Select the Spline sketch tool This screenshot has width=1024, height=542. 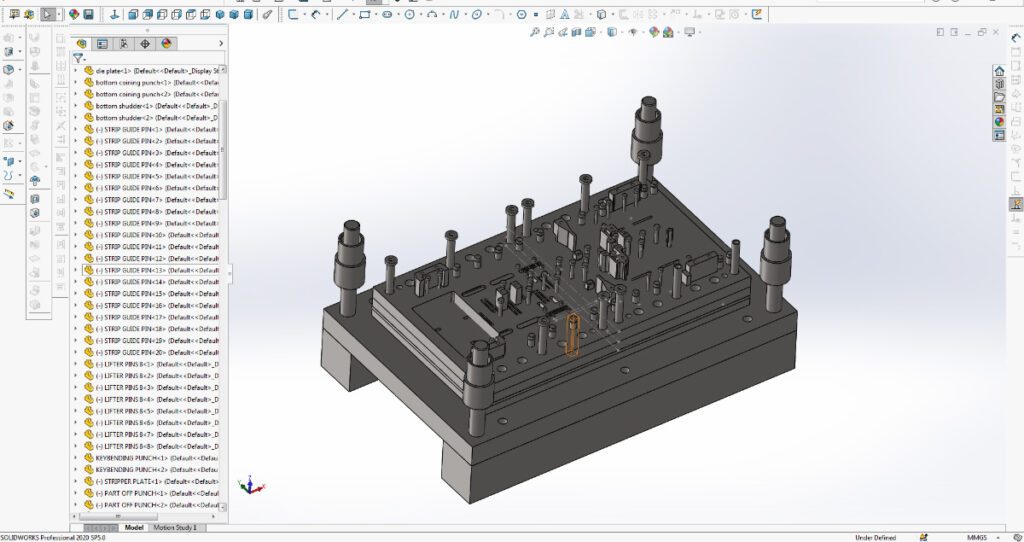(x=454, y=15)
